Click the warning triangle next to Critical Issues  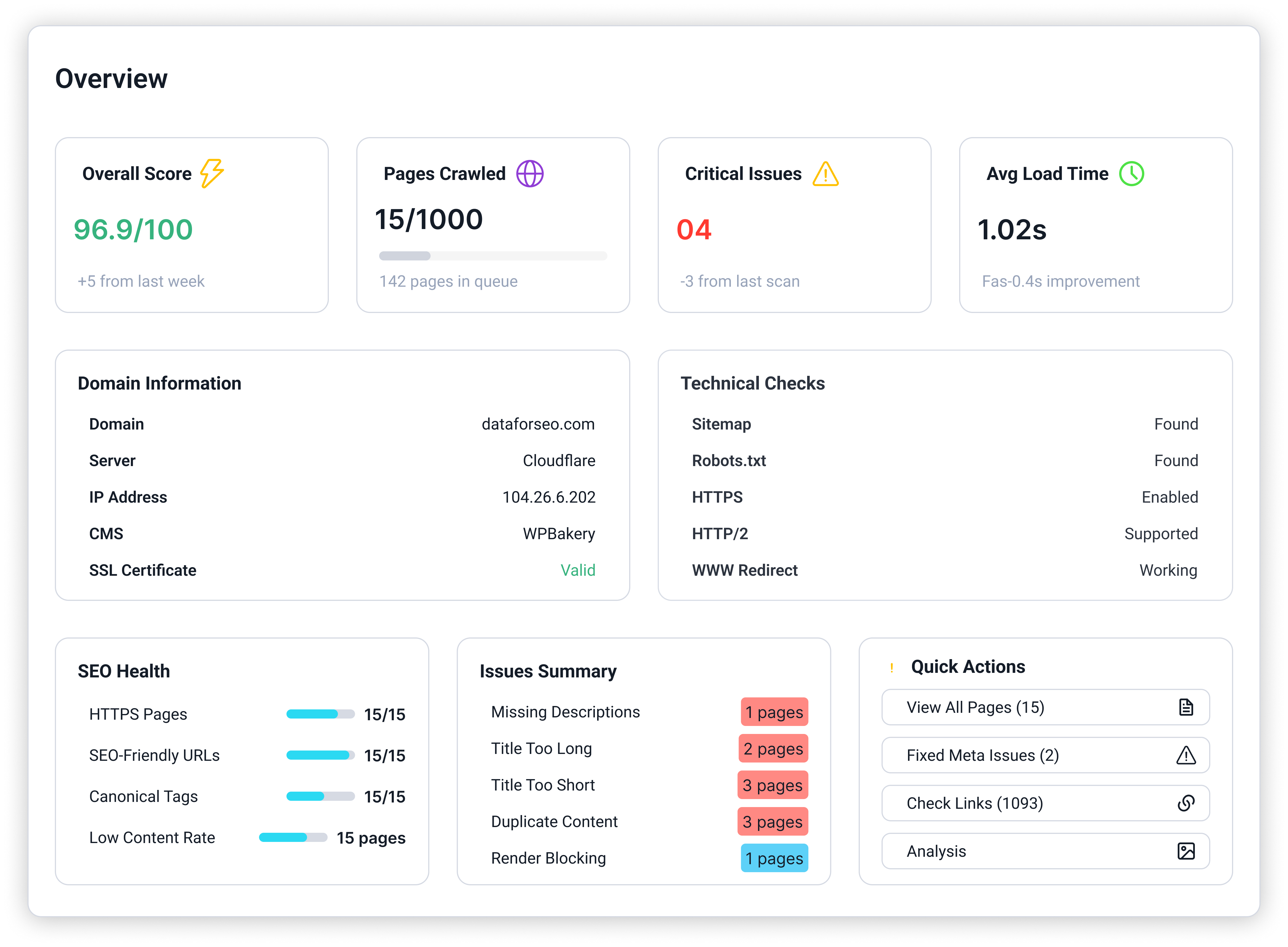click(x=826, y=174)
